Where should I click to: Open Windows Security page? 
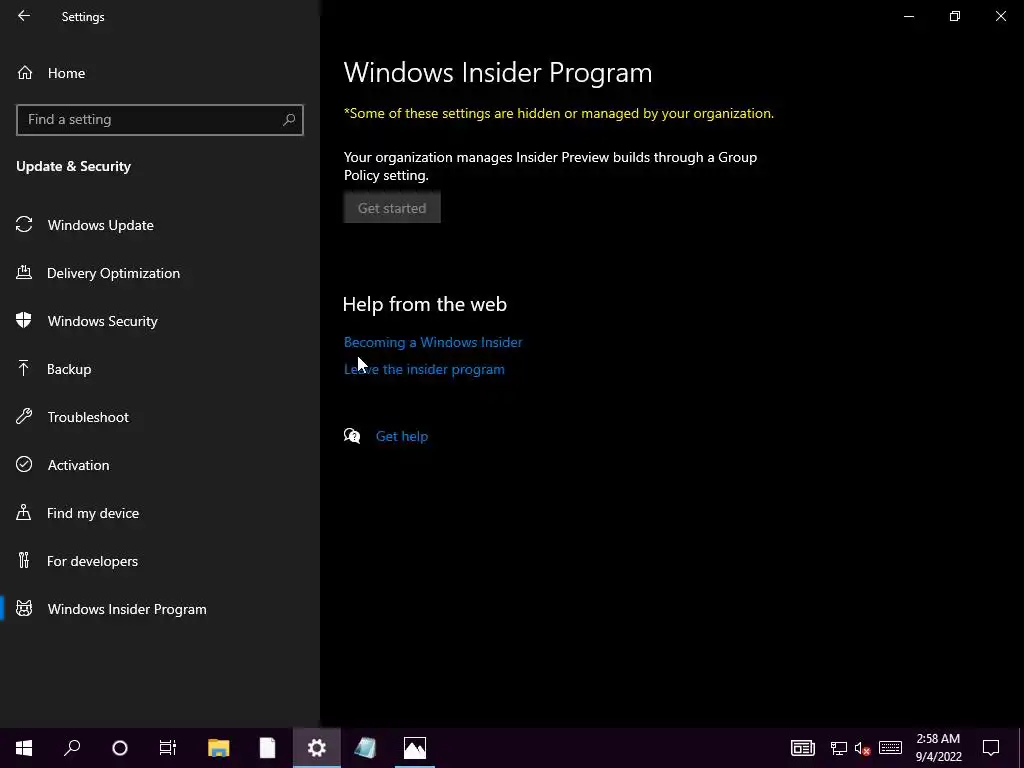pyautogui.click(x=103, y=321)
